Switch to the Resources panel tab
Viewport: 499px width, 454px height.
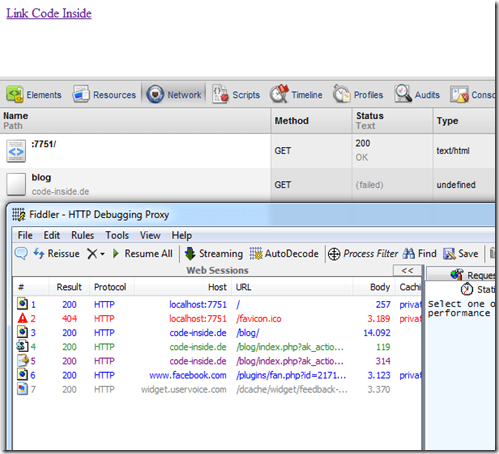[104, 95]
